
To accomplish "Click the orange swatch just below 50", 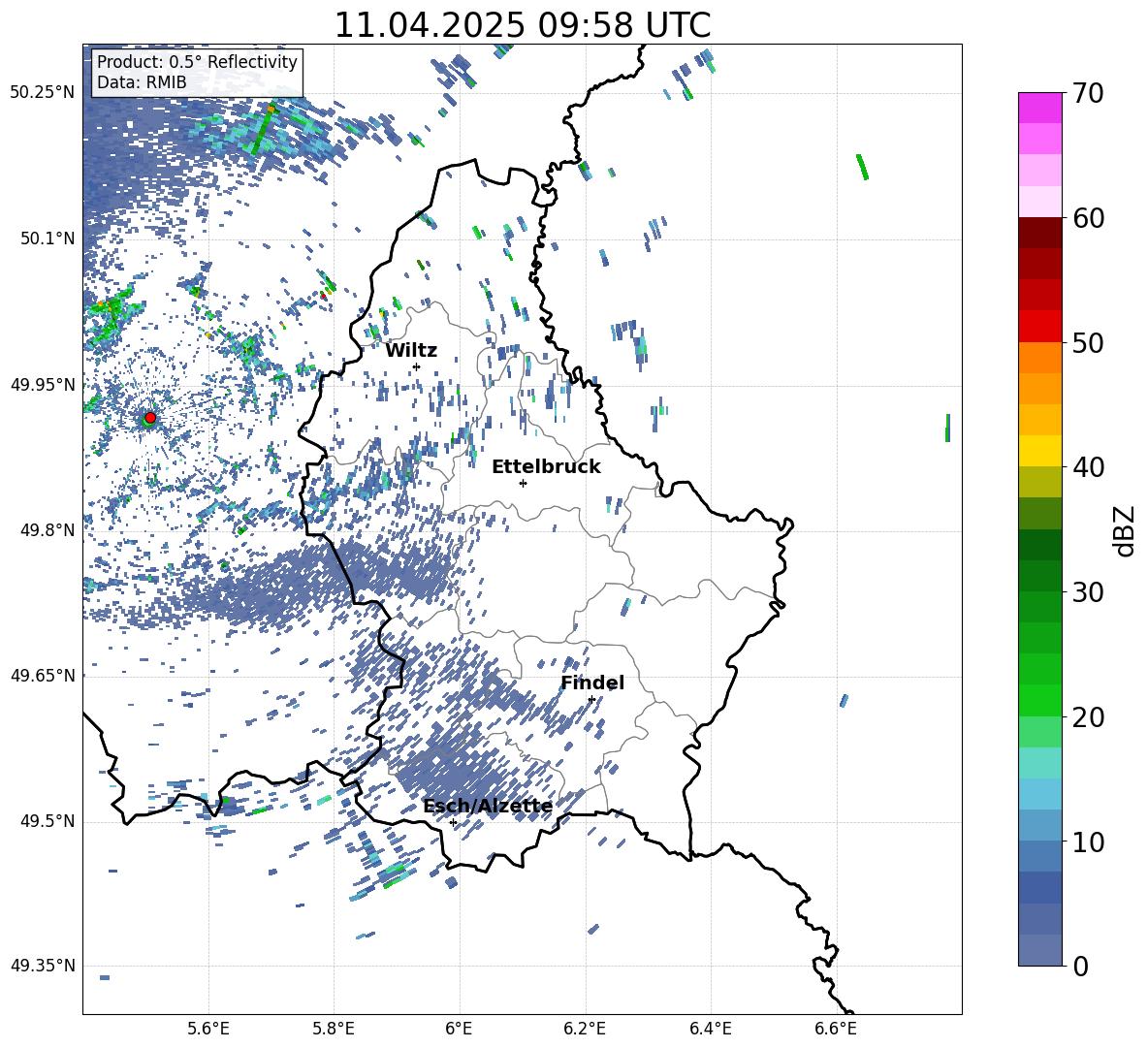I will pyautogui.click(x=1039, y=358).
